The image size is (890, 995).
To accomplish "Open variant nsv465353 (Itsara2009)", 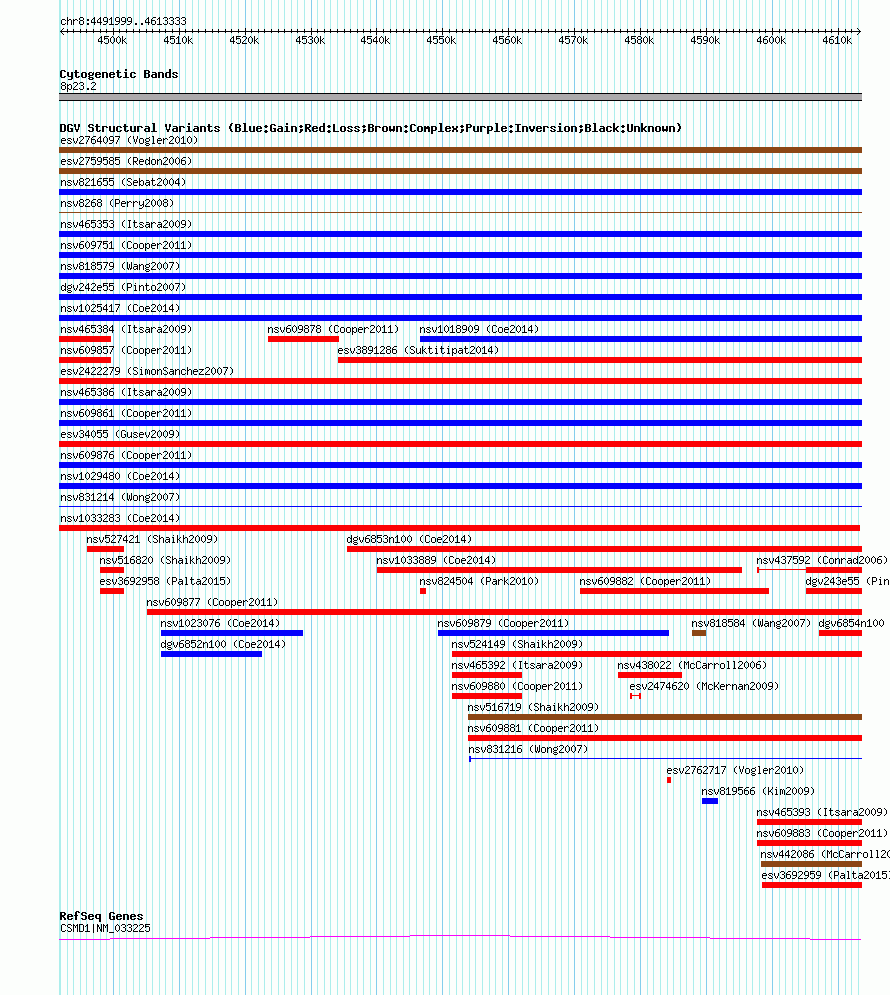I will tap(126, 224).
